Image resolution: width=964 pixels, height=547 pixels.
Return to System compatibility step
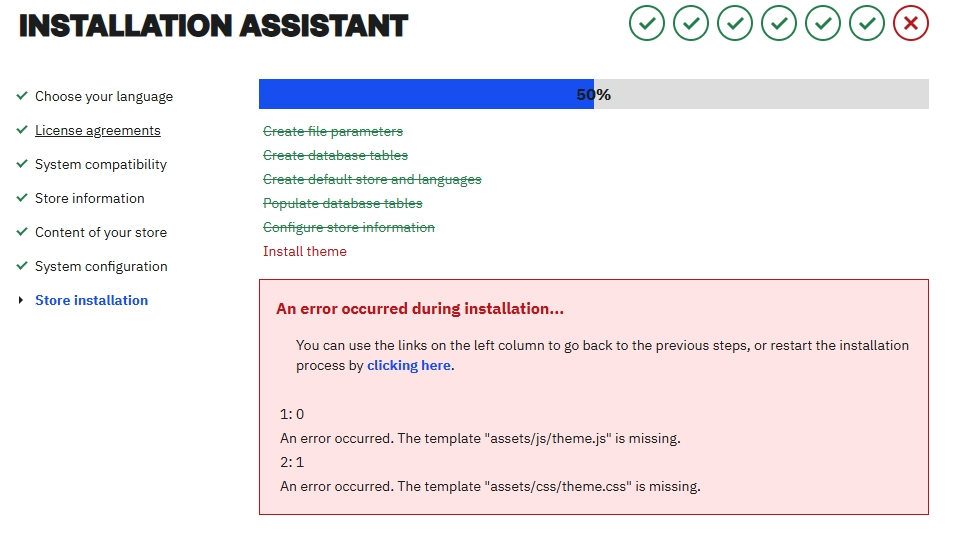point(101,164)
